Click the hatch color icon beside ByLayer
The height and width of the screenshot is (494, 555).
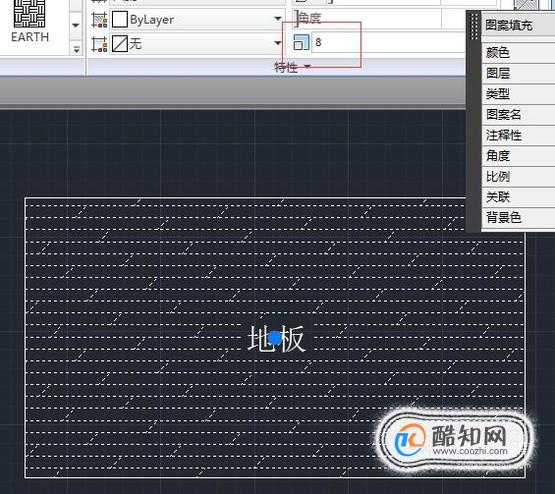(99, 19)
